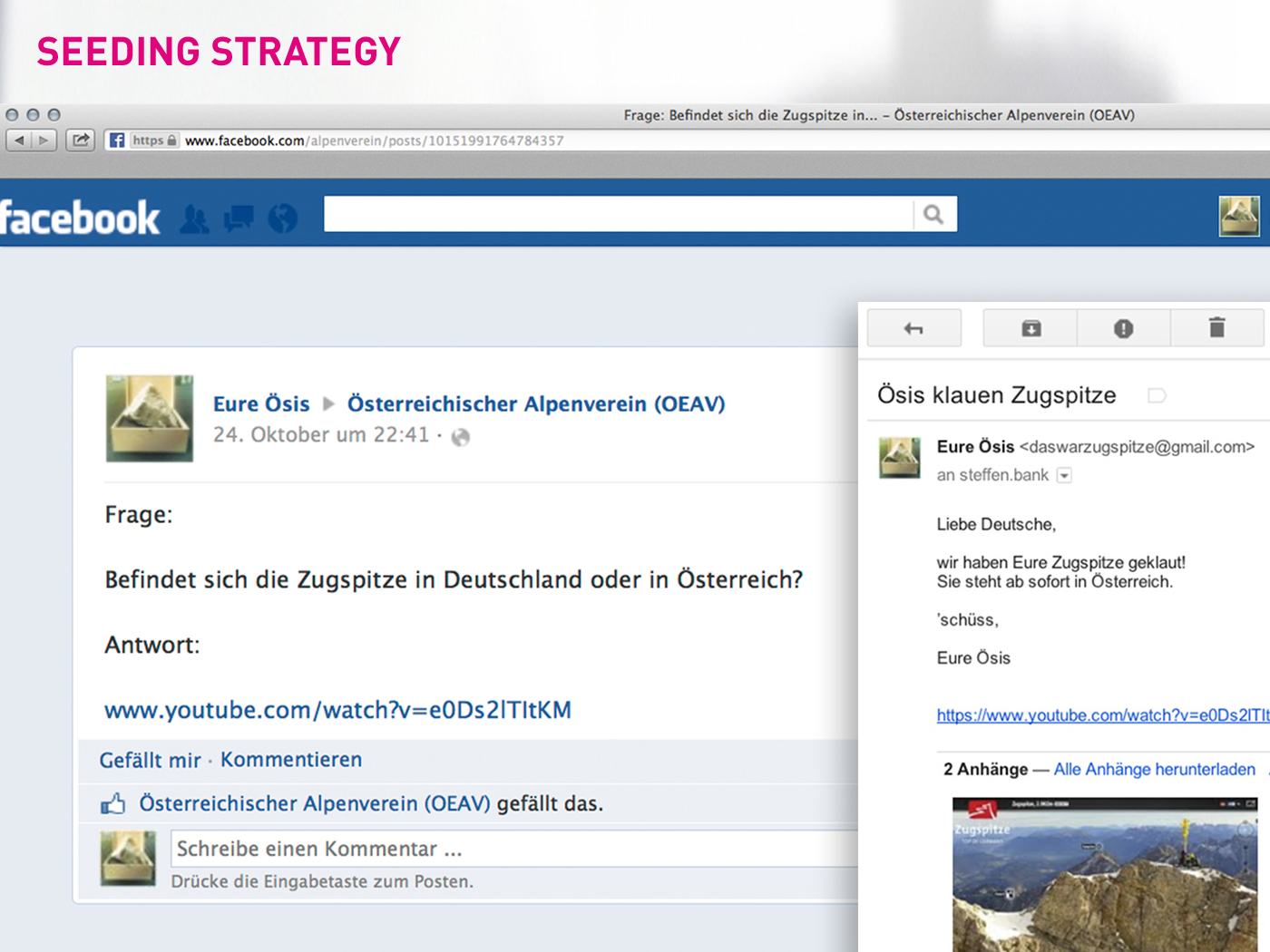The image size is (1270, 952).
Task: Click the Schreibe einen Kommentar field
Action: coord(513,849)
